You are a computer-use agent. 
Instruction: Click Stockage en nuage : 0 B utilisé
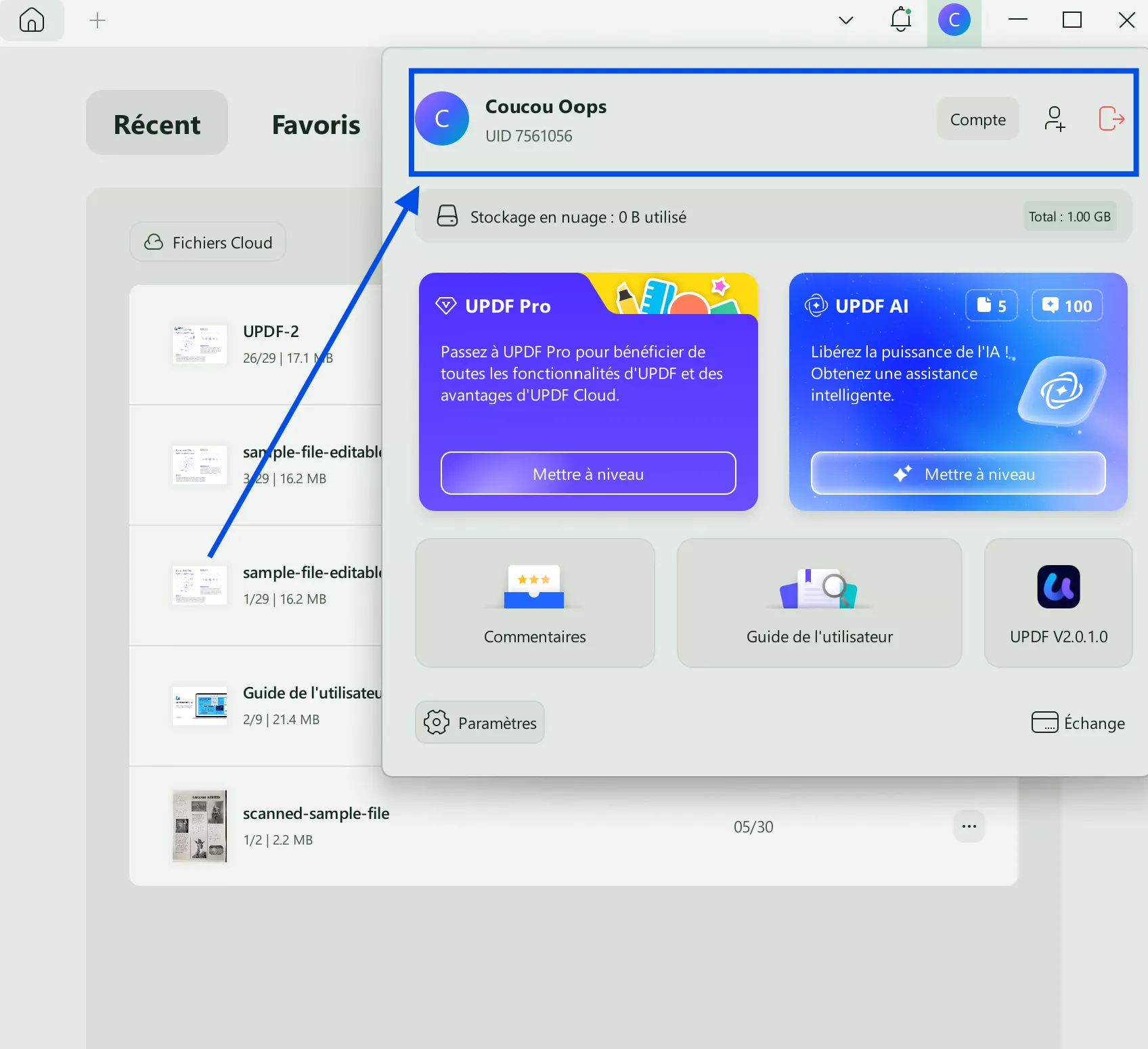click(578, 217)
